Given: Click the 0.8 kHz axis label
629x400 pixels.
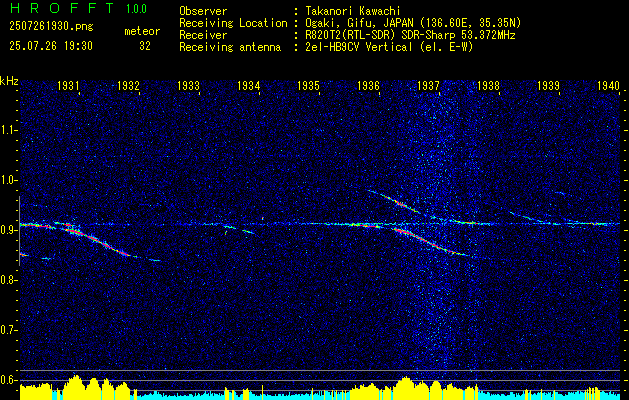Looking at the screenshot, I should 8,280.
